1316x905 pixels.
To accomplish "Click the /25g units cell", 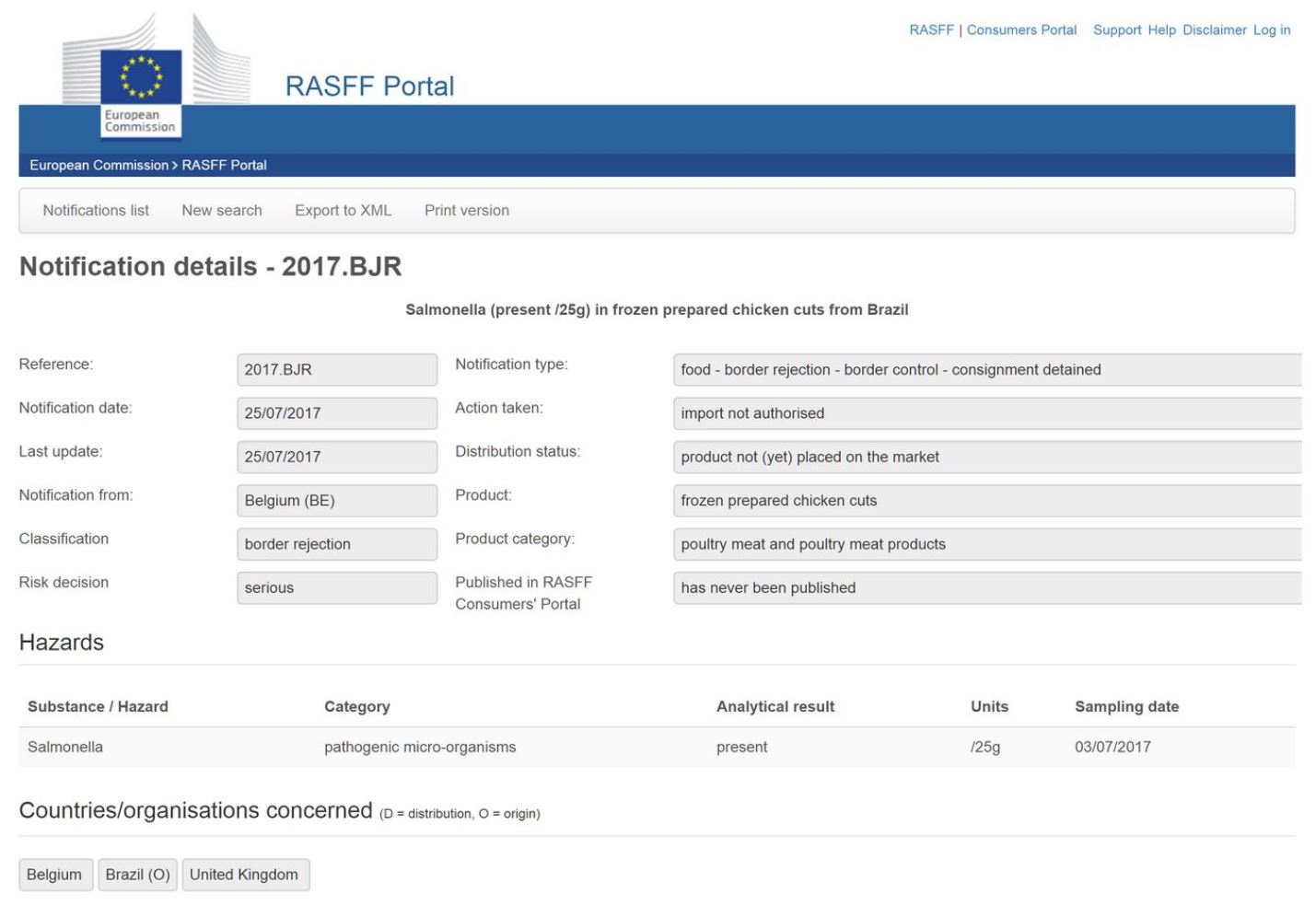I will click(x=985, y=747).
